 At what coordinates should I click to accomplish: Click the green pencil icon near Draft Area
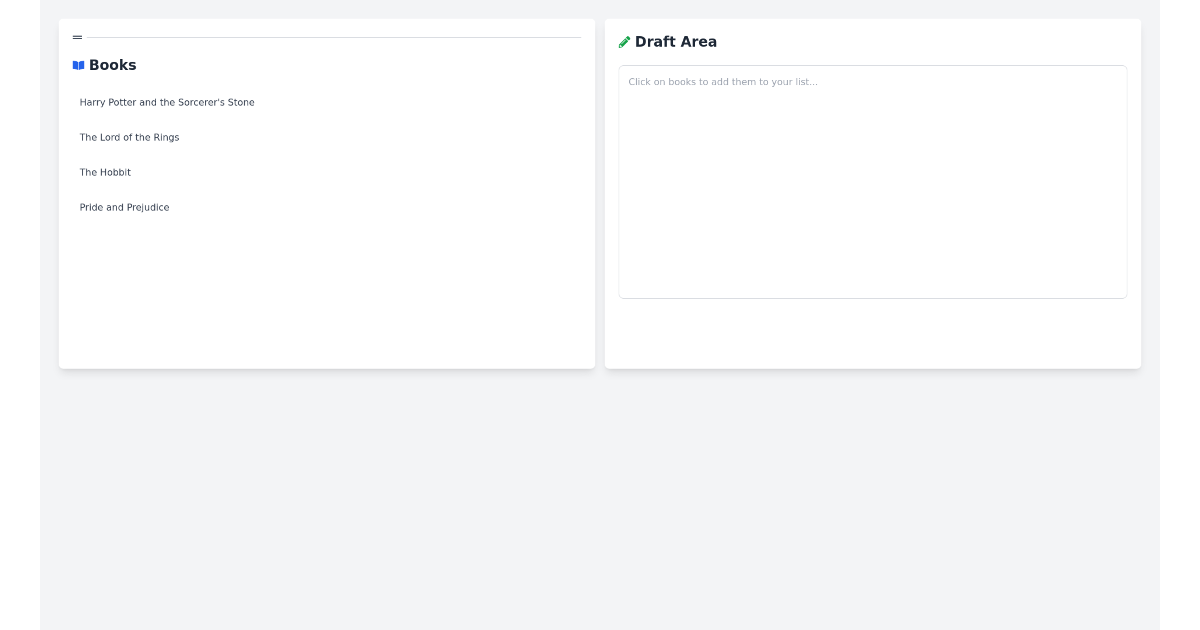pos(625,41)
